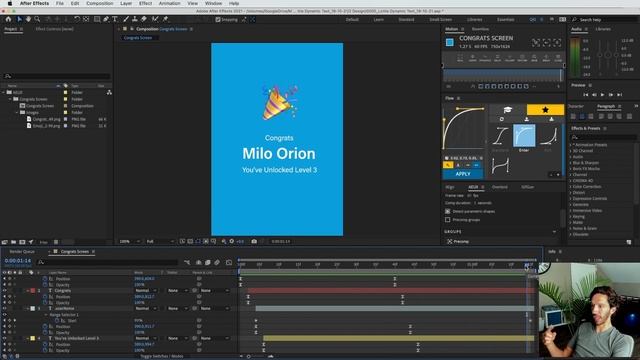Click the graduation cap tab in Flow
The width and height of the screenshot is (640, 360).
coord(507,110)
